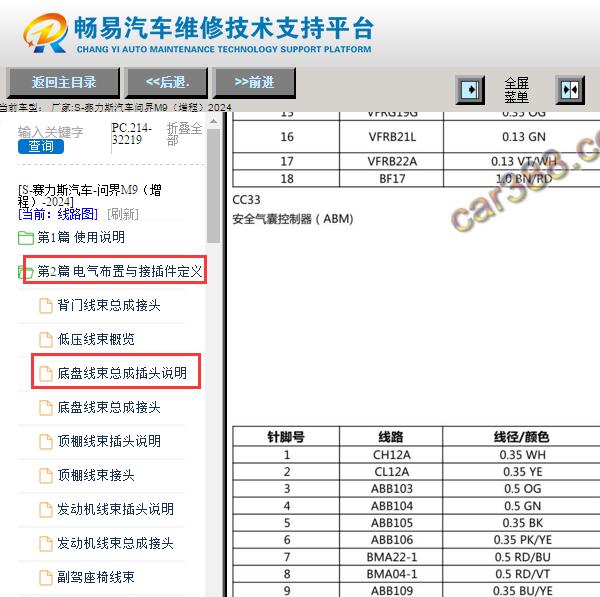Click page icon beside 底盘线束总成插头说明

click(46, 374)
